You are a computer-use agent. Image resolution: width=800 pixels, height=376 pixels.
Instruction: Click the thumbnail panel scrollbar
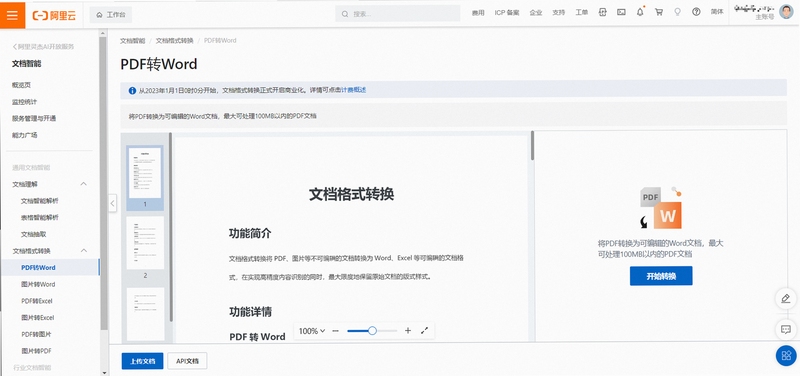point(171,228)
